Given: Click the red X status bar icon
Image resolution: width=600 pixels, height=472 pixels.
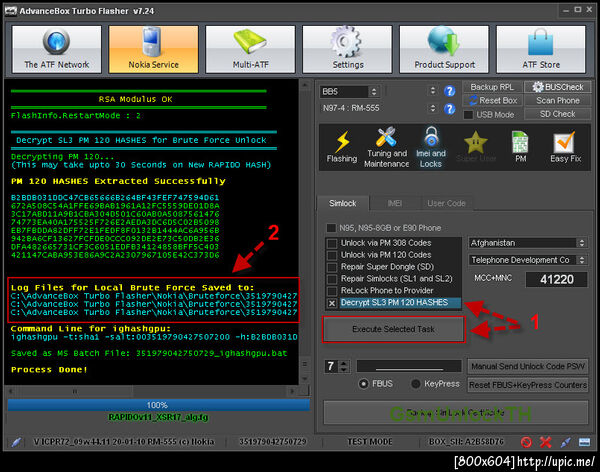Looking at the screenshot, I should click(545, 442).
